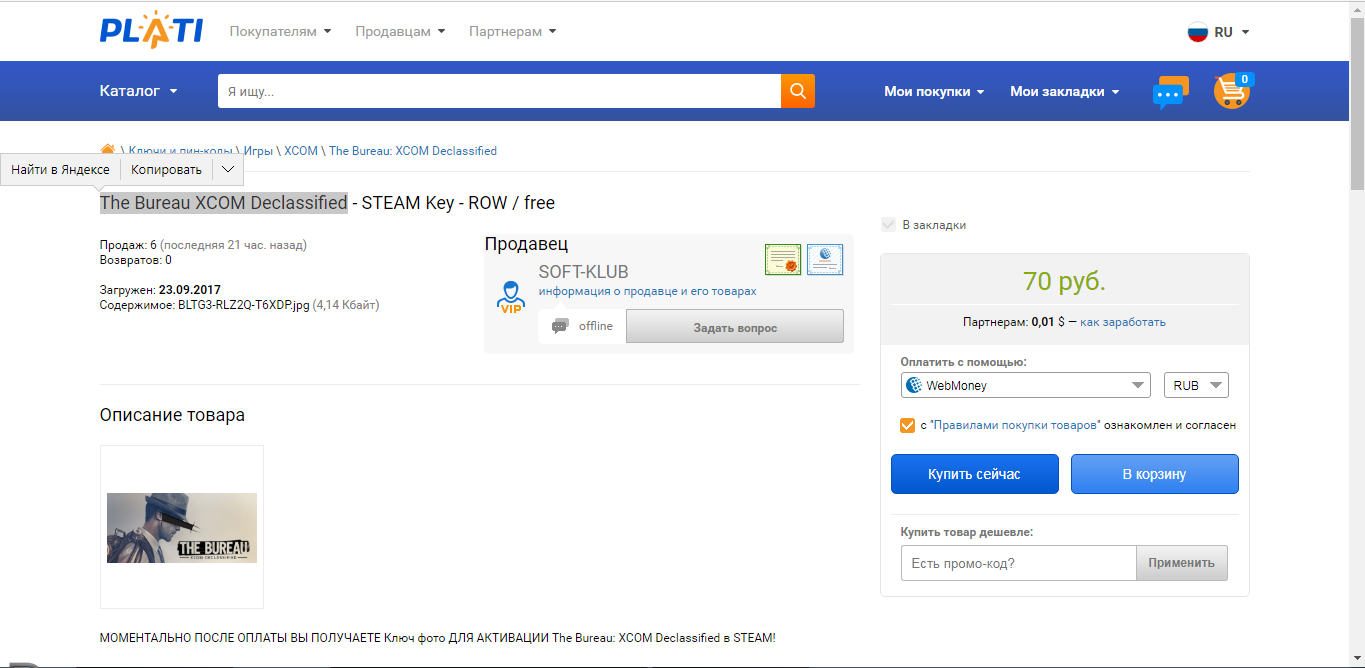The height and width of the screenshot is (668, 1365).
Task: Click the '70 руб.' price text
Action: [x=1064, y=281]
